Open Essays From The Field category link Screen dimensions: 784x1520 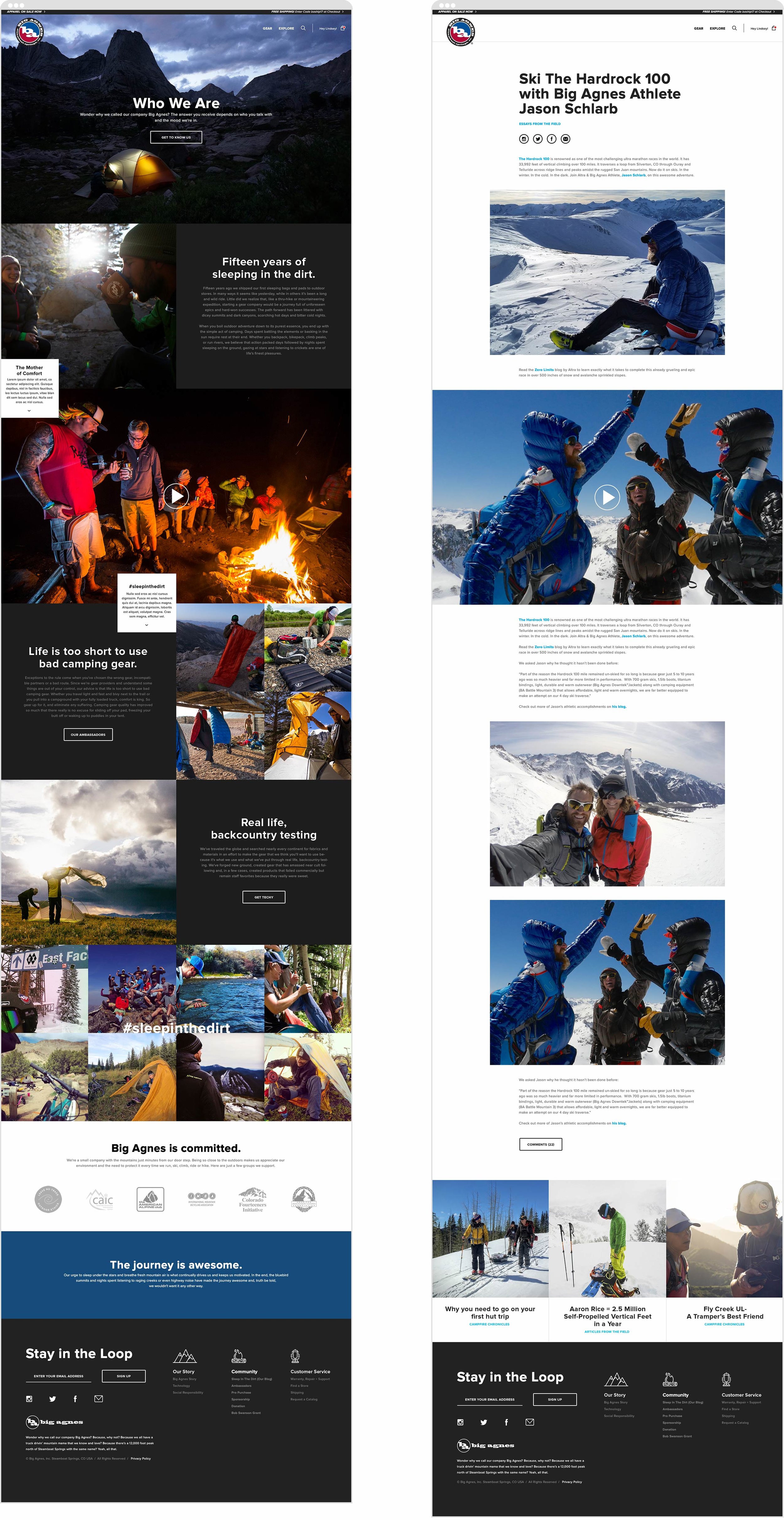(539, 124)
